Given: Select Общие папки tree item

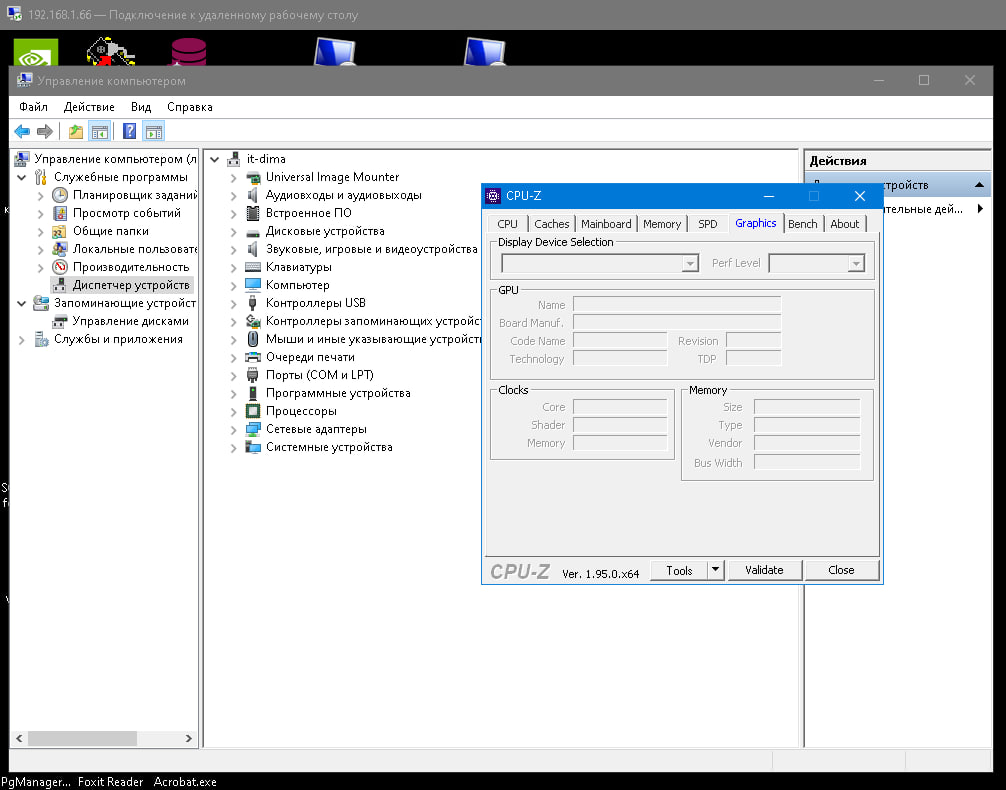Looking at the screenshot, I should coord(110,231).
